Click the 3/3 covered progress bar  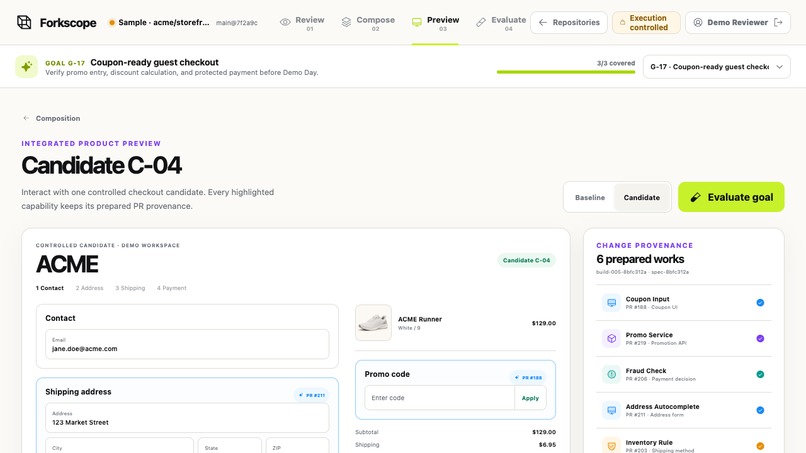(565, 72)
